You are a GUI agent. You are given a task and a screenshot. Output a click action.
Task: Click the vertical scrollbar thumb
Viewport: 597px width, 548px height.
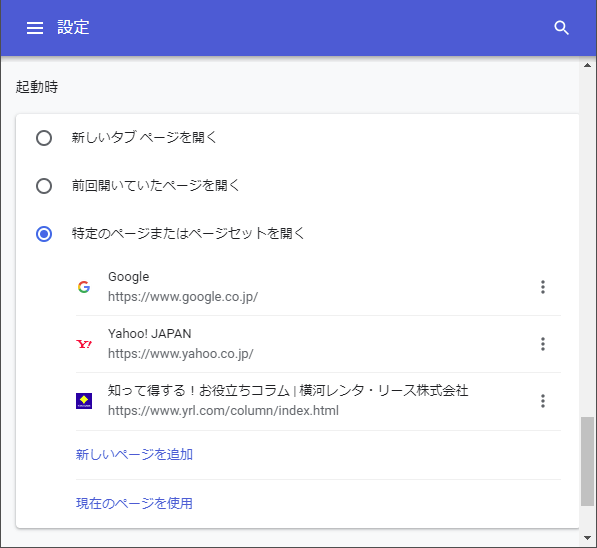coord(587,462)
